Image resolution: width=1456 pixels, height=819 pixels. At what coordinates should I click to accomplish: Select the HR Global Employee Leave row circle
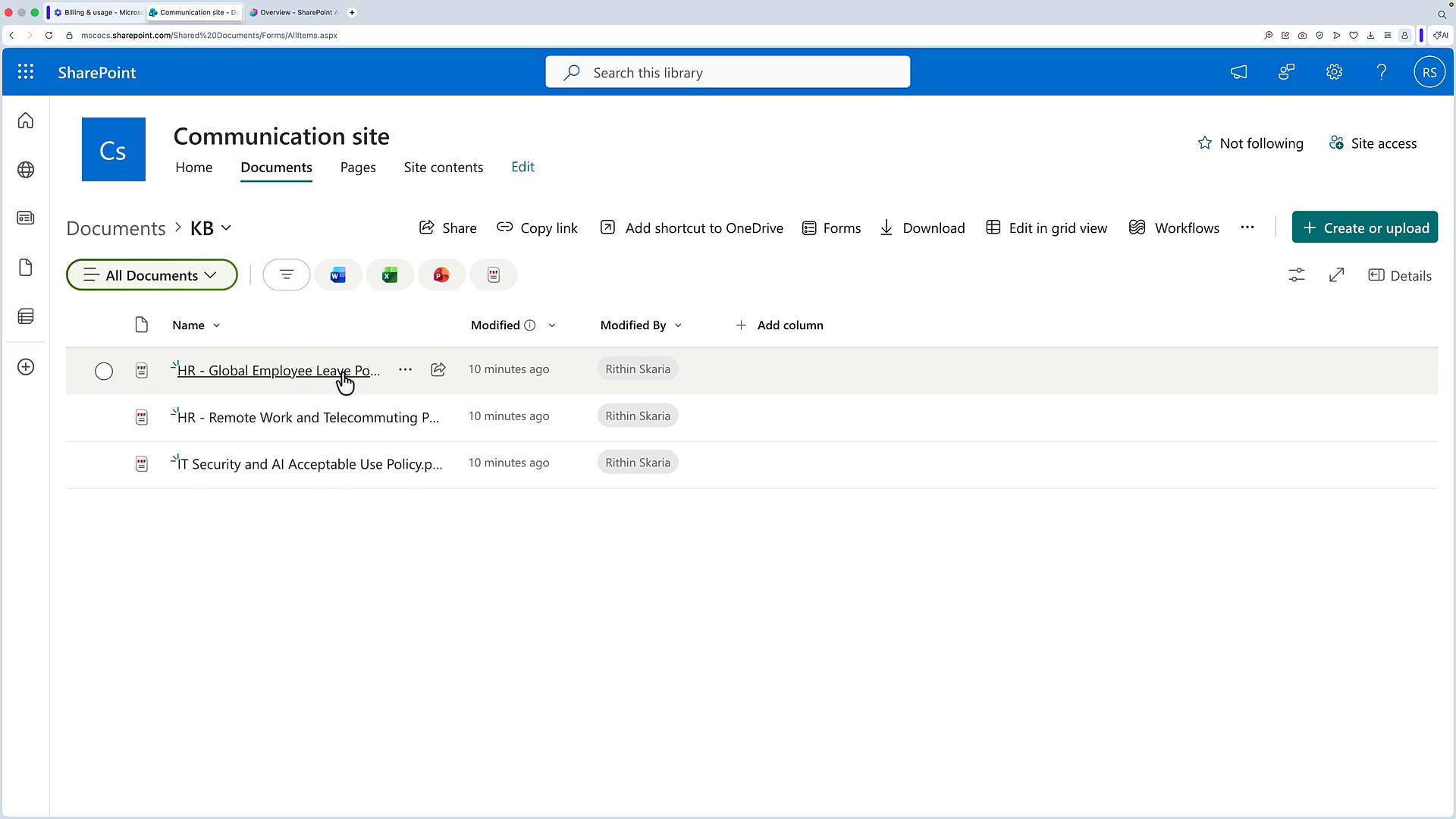(x=104, y=371)
